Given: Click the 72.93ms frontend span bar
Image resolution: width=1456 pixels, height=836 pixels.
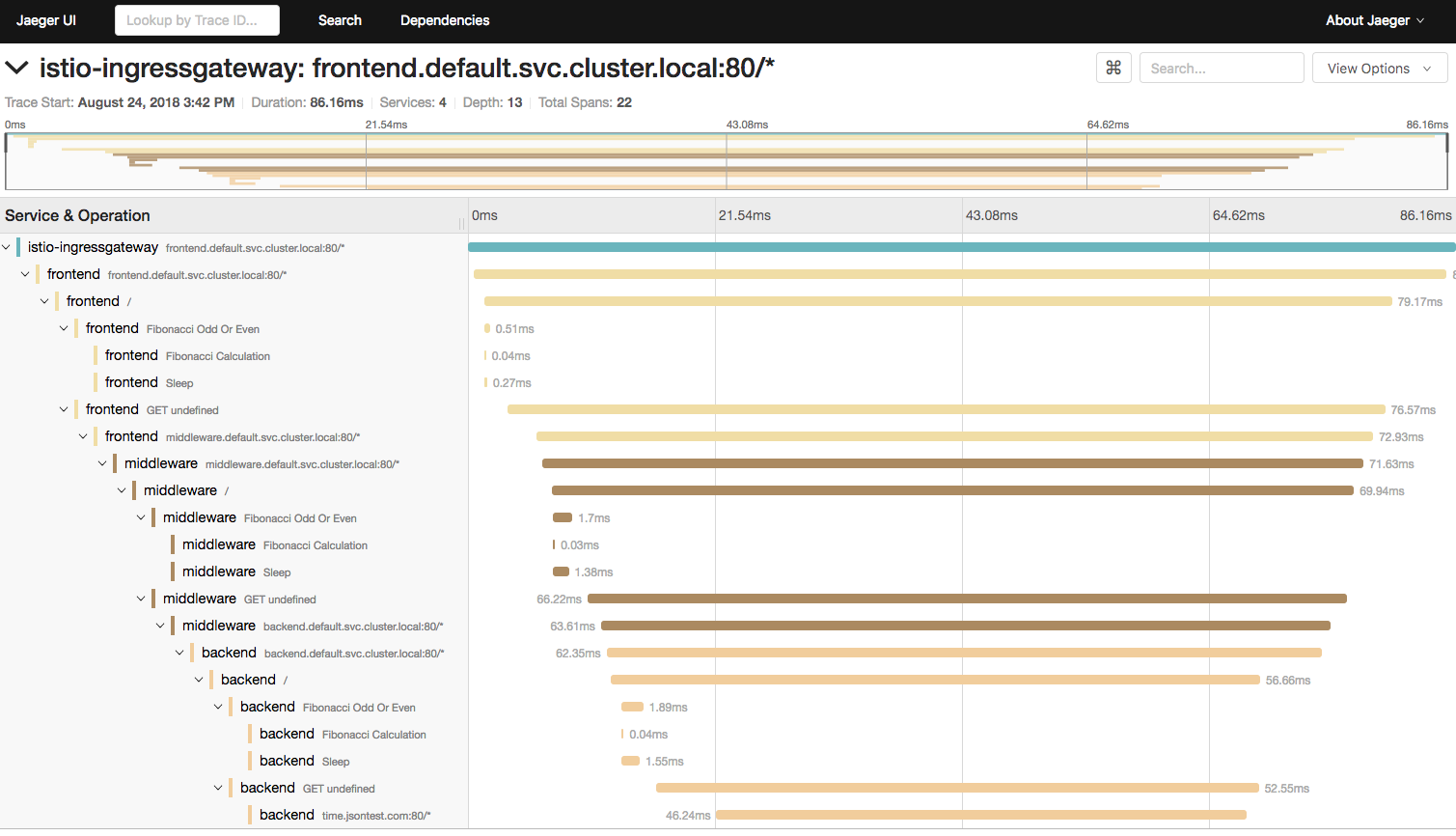Looking at the screenshot, I should [x=954, y=436].
